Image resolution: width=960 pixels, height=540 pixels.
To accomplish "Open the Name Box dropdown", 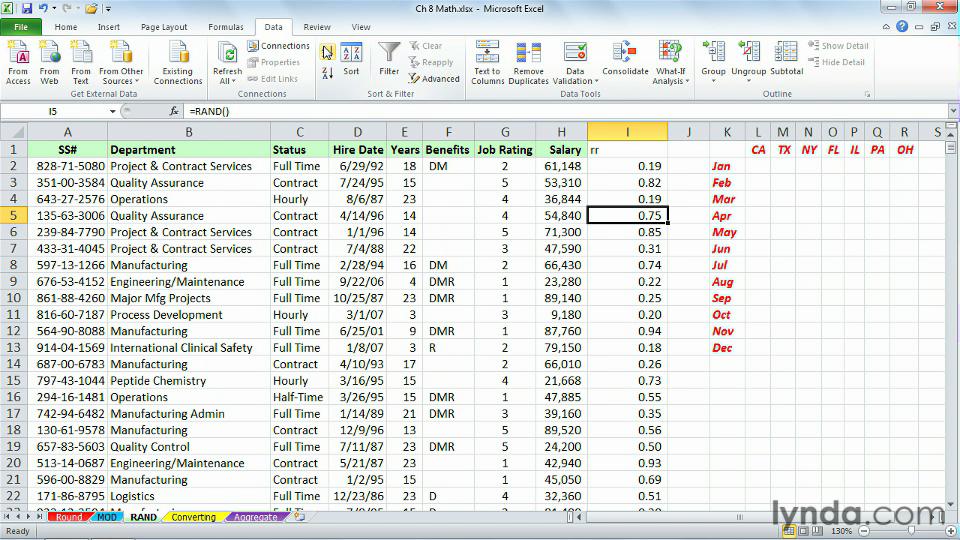I will pyautogui.click(x=113, y=111).
